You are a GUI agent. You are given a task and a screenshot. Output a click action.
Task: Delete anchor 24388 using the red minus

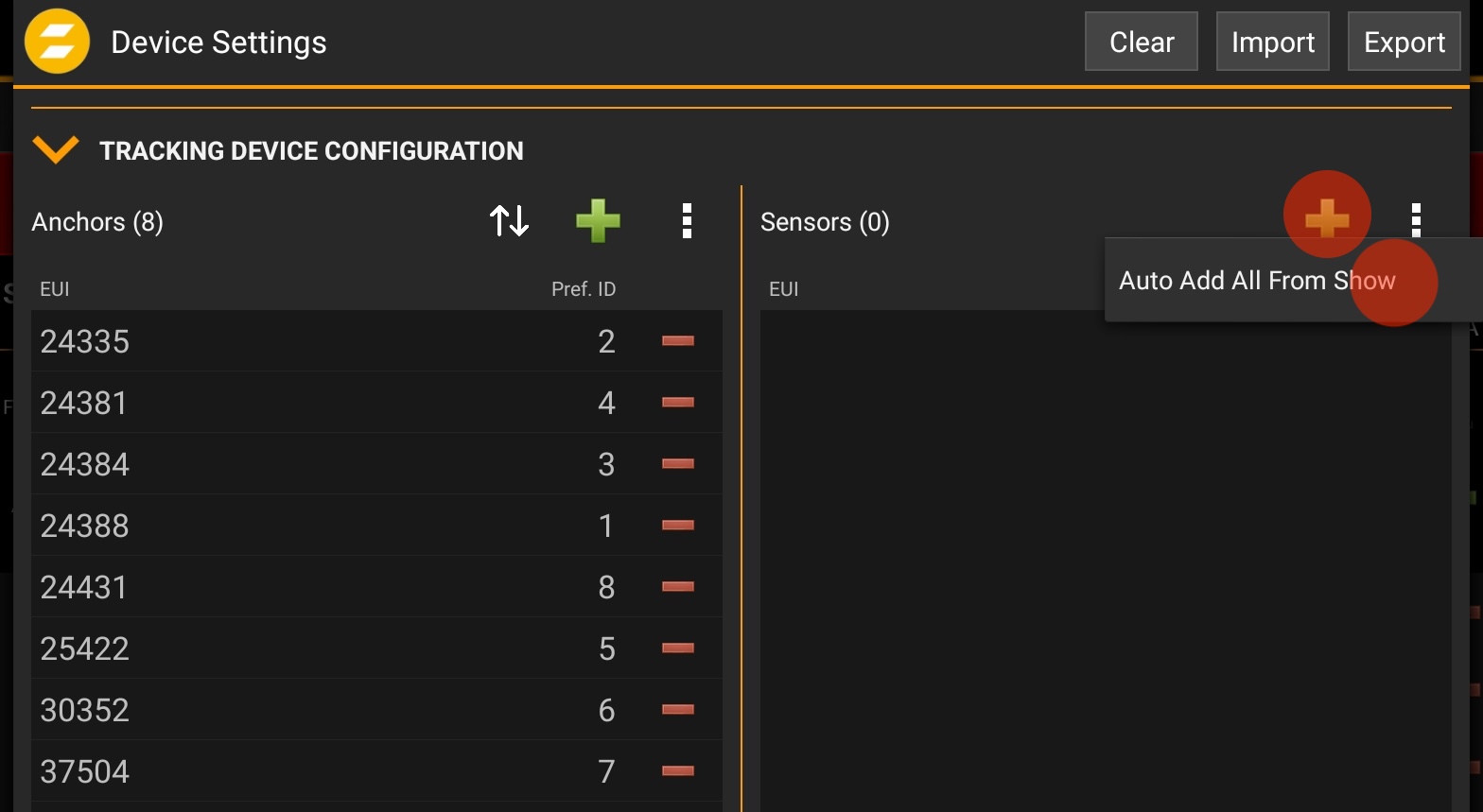point(677,526)
